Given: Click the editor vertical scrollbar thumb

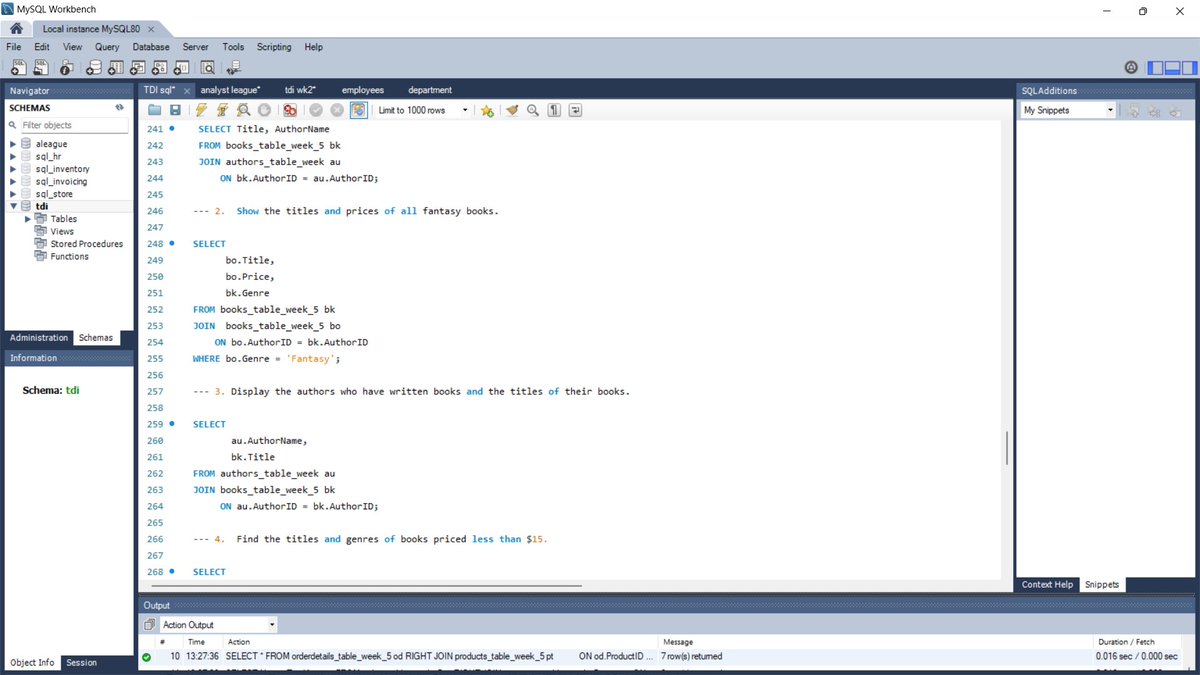Looking at the screenshot, I should 1007,447.
